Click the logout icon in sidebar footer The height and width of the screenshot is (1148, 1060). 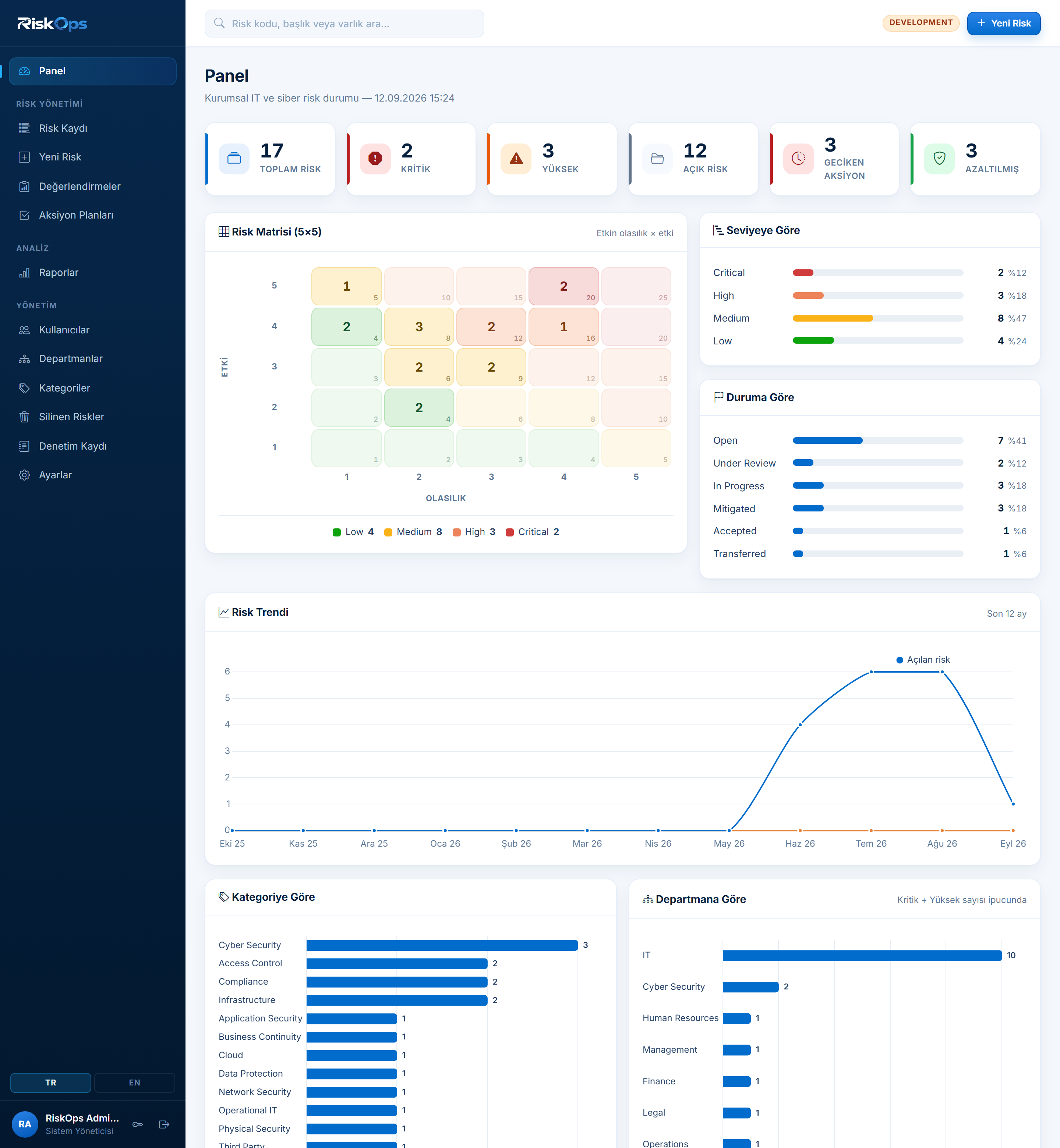[x=164, y=1124]
